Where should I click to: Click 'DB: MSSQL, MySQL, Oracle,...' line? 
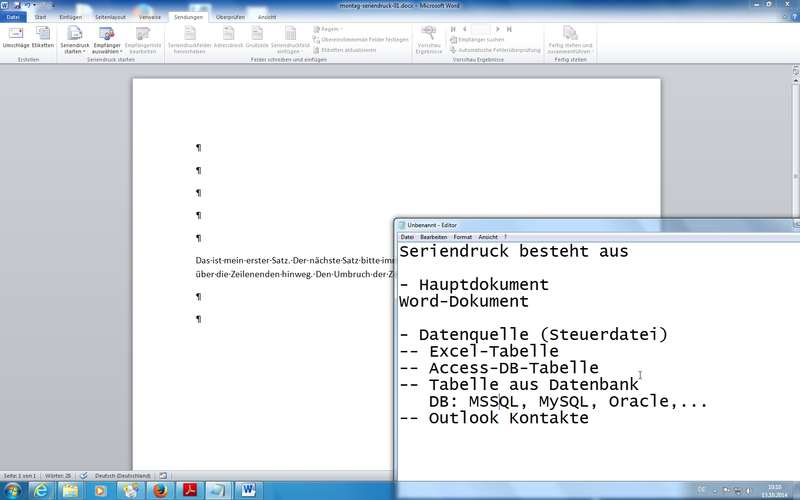(568, 402)
